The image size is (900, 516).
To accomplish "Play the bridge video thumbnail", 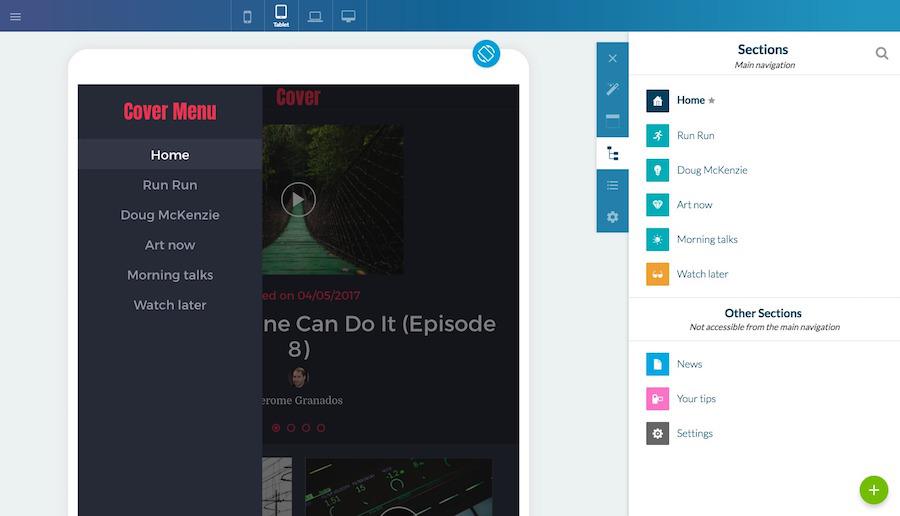I will coord(298,199).
